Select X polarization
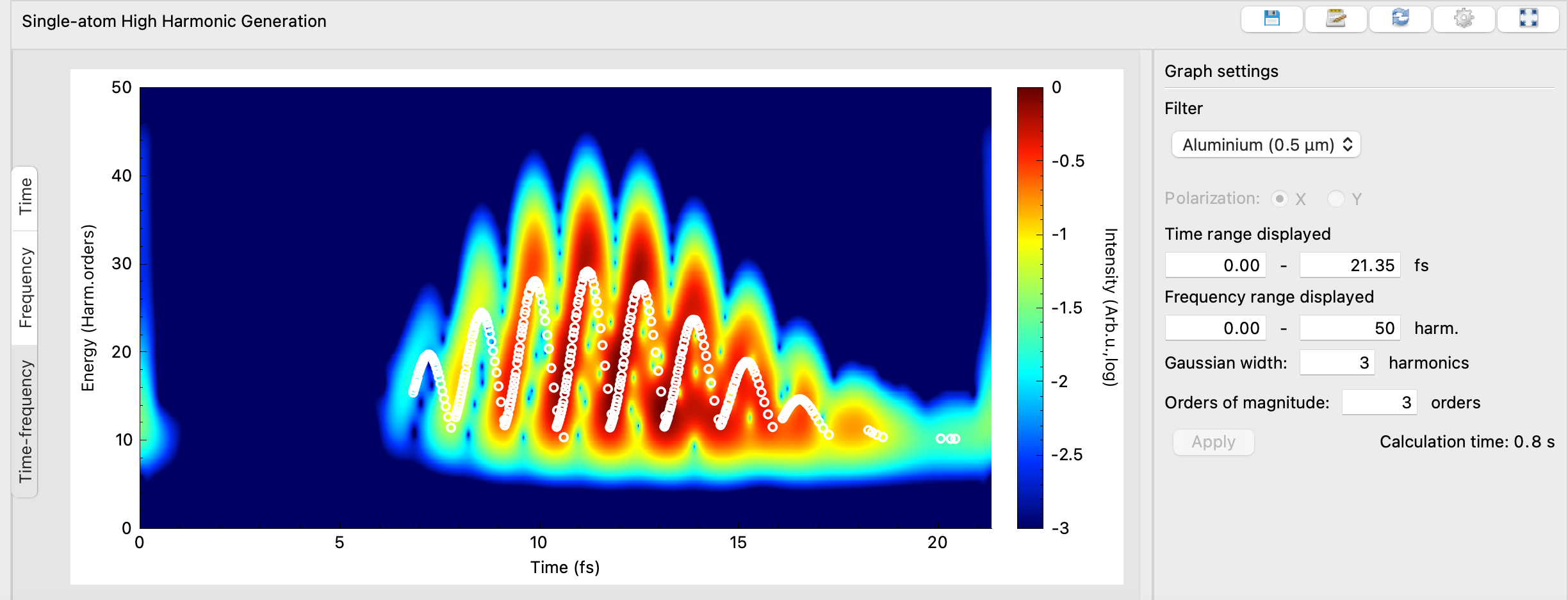Viewport: 1568px width, 600px height. 1280,199
